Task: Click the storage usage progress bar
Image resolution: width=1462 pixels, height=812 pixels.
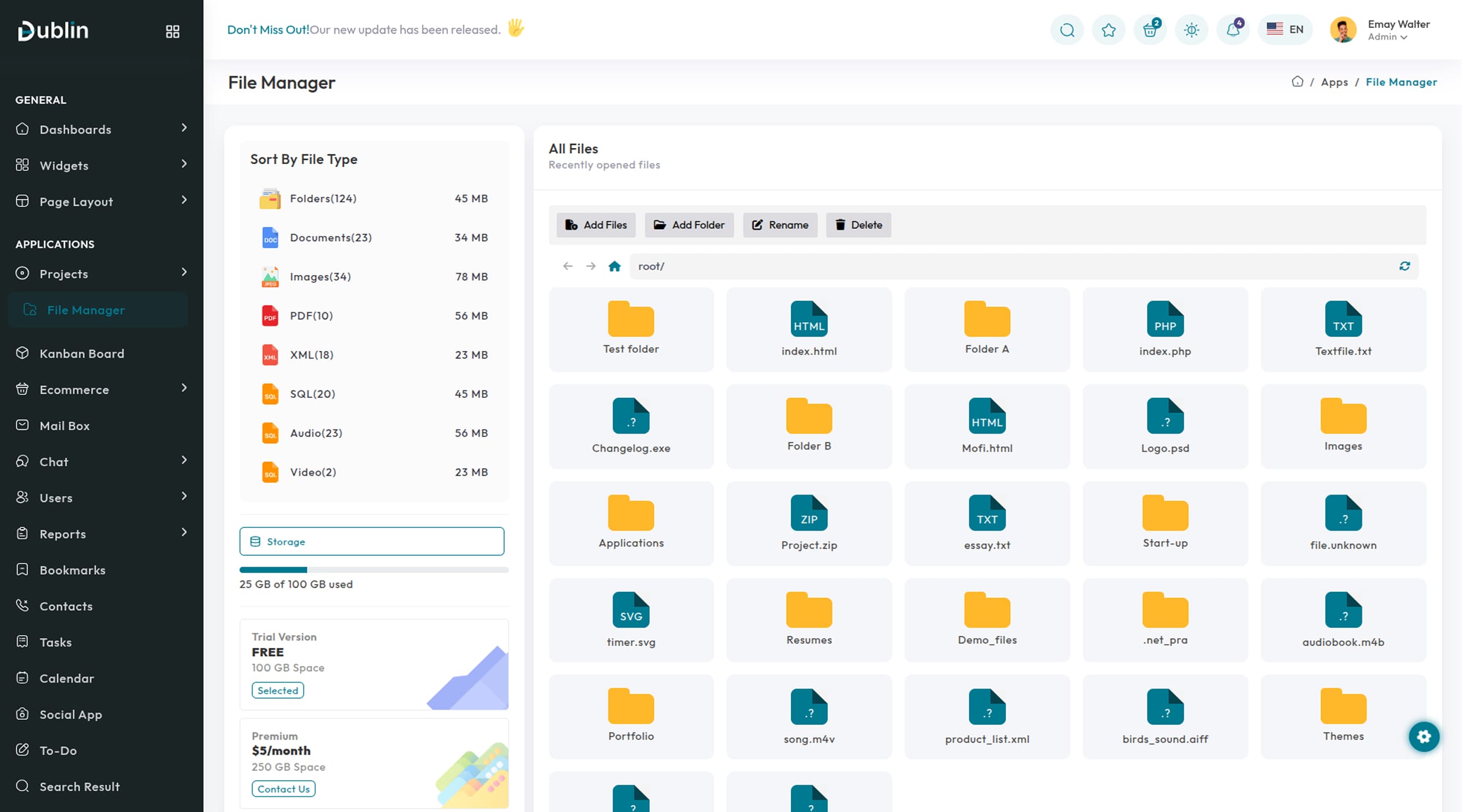Action: point(374,570)
